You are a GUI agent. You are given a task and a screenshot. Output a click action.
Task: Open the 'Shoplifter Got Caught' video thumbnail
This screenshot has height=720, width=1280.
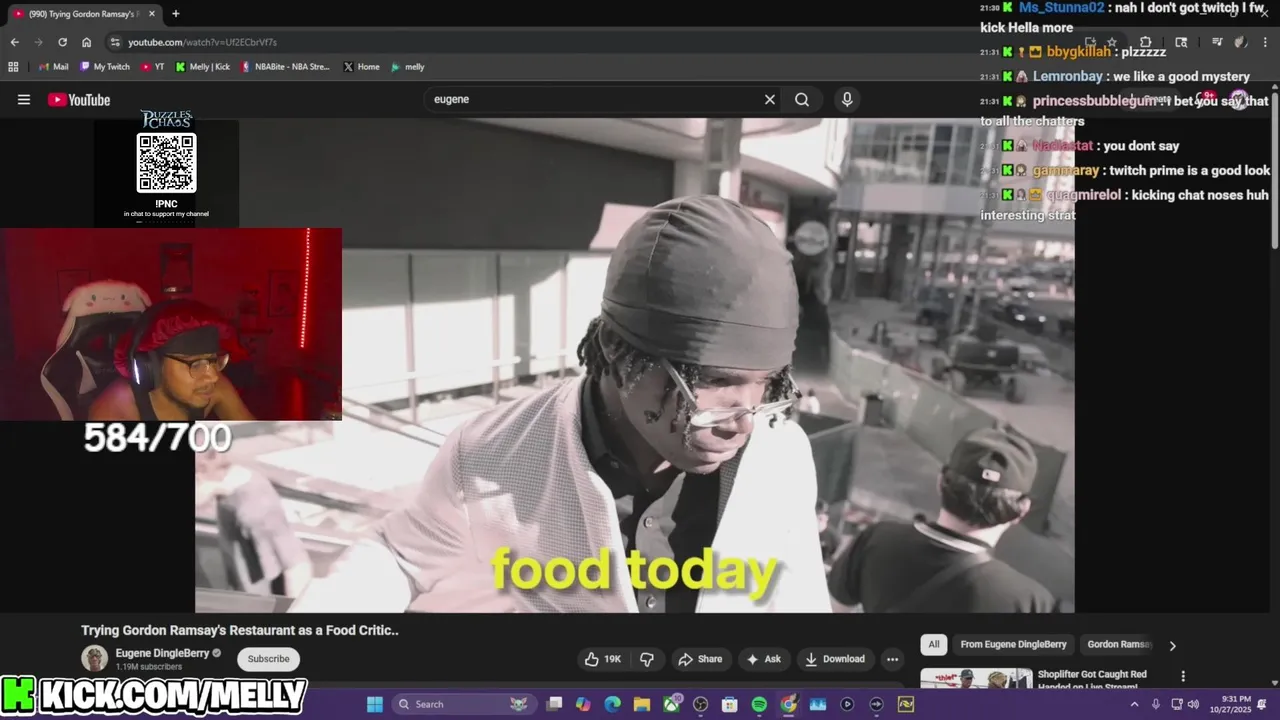pos(976,678)
